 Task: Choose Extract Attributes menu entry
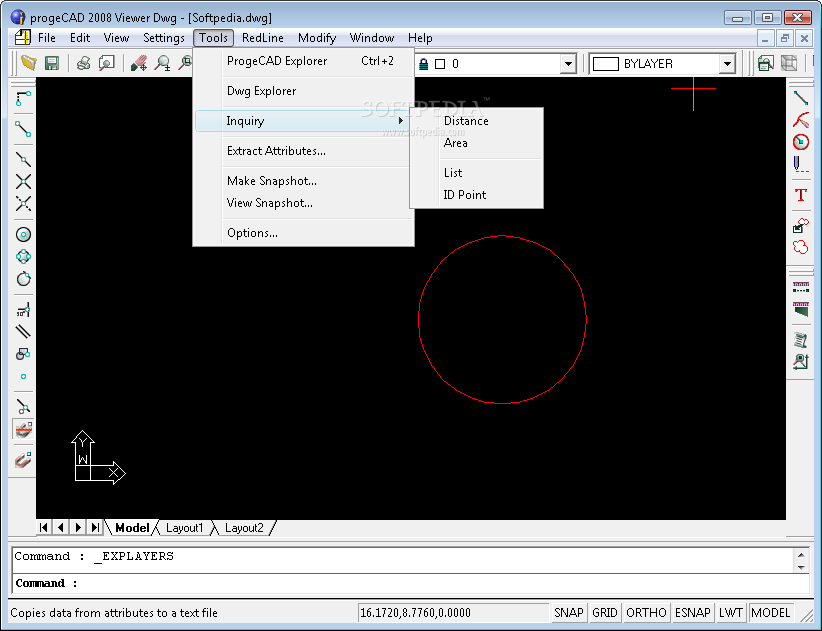(303, 151)
